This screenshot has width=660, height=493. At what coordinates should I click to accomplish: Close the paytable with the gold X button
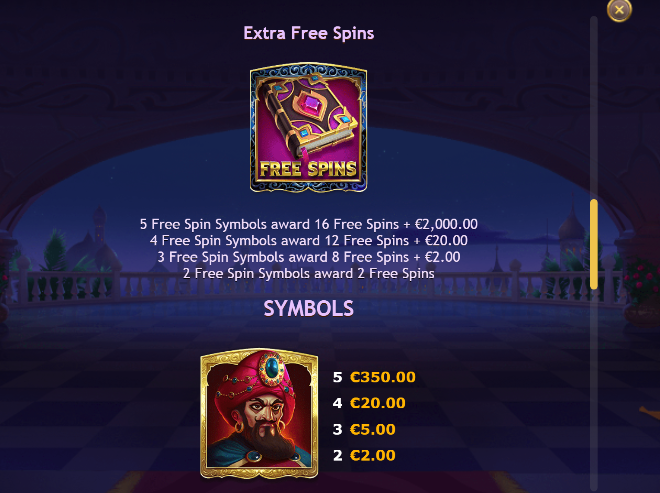[619, 10]
